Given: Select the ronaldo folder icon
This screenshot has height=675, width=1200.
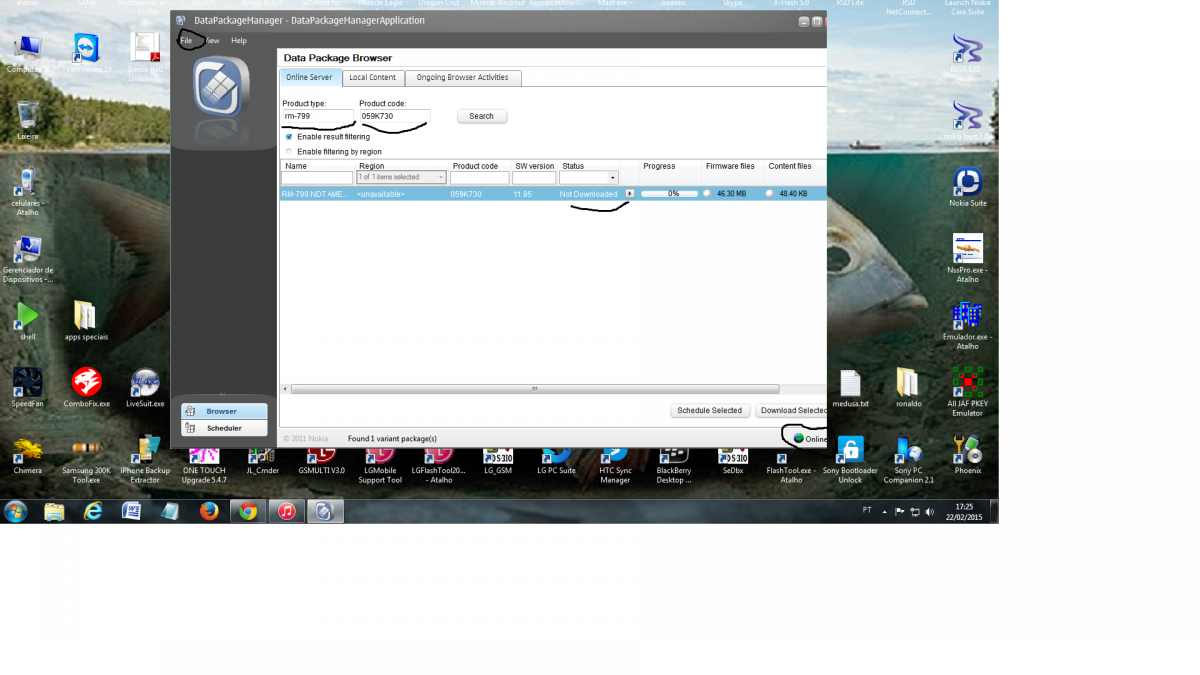Looking at the screenshot, I should point(907,389).
